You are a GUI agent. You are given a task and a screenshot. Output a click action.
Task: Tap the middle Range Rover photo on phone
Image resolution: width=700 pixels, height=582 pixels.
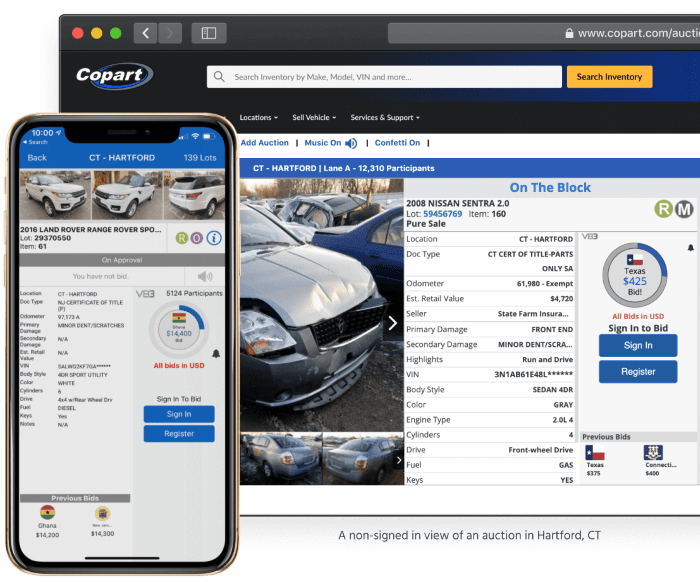coord(127,195)
